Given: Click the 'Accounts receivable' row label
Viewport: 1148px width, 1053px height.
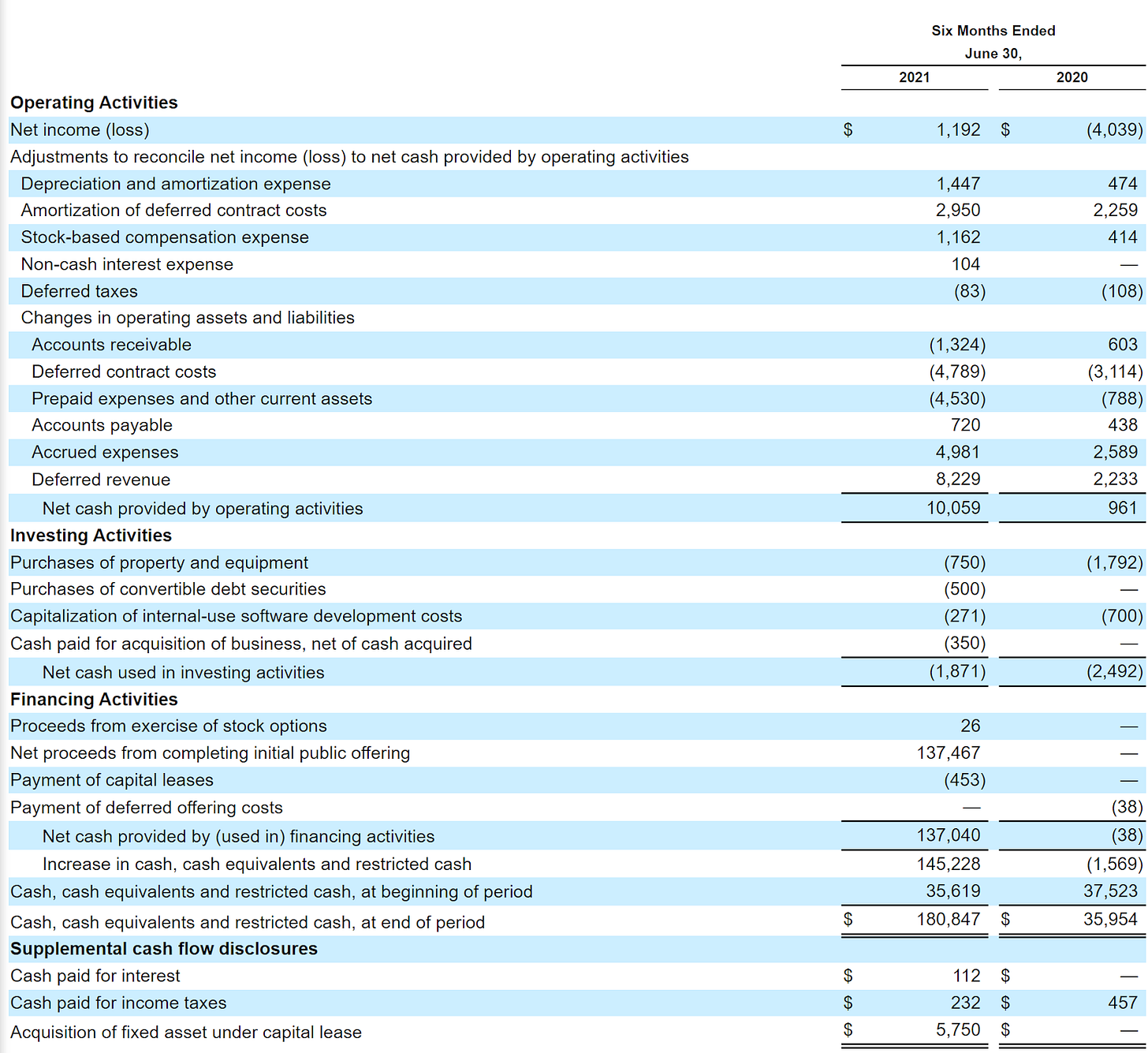Looking at the screenshot, I should point(111,345).
